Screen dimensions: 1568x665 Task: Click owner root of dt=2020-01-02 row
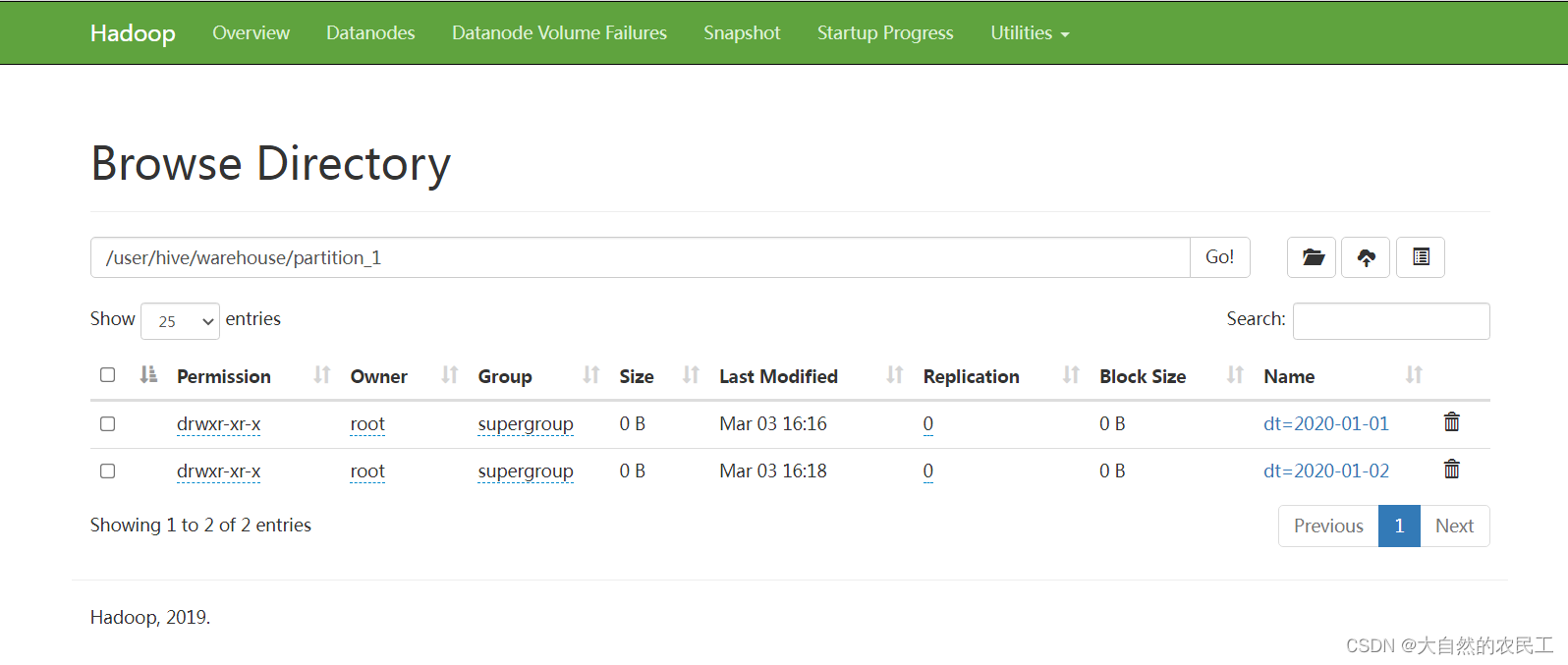[367, 471]
